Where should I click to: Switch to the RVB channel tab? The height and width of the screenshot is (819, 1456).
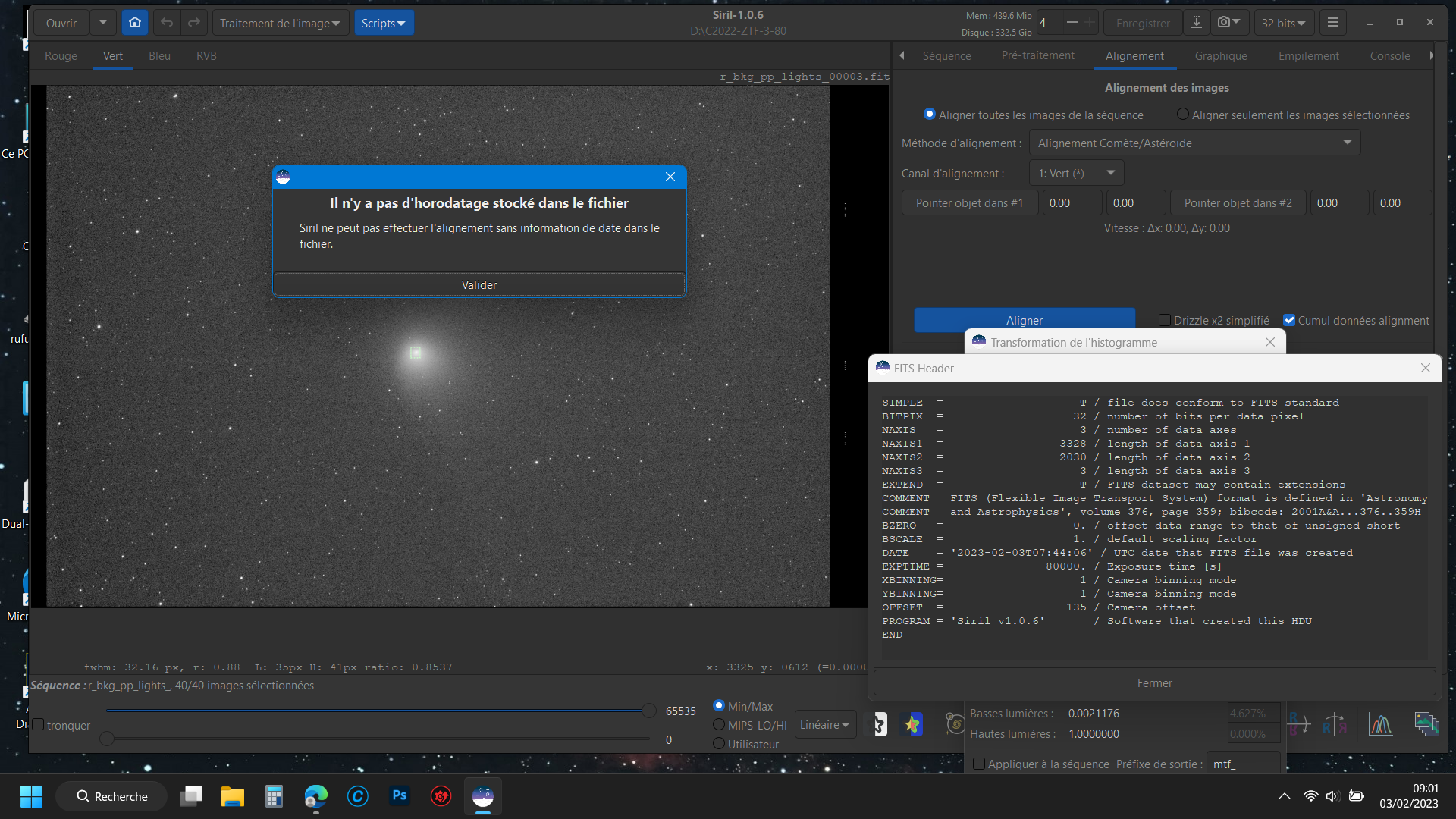[x=206, y=56]
